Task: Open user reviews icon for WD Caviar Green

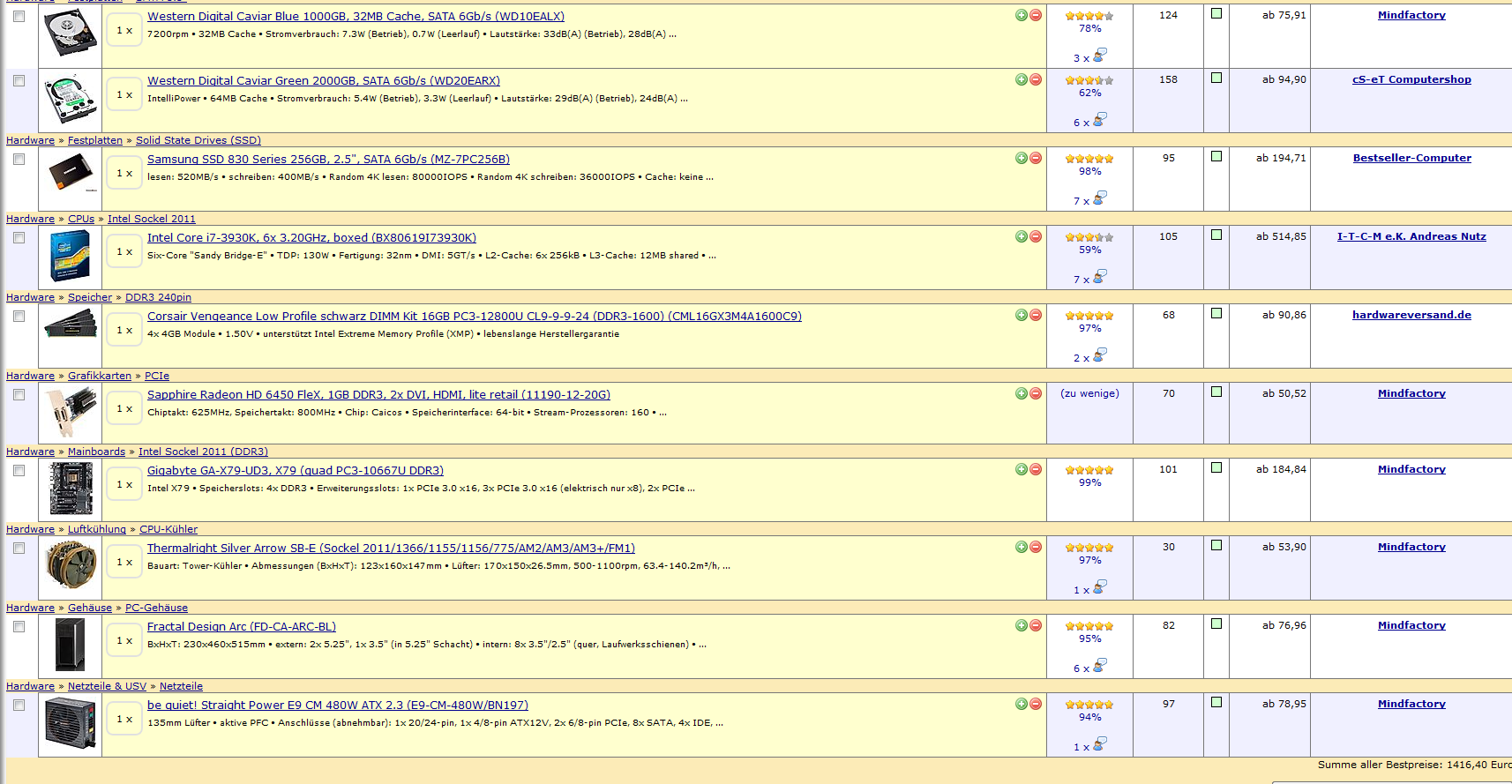Action: (1099, 120)
